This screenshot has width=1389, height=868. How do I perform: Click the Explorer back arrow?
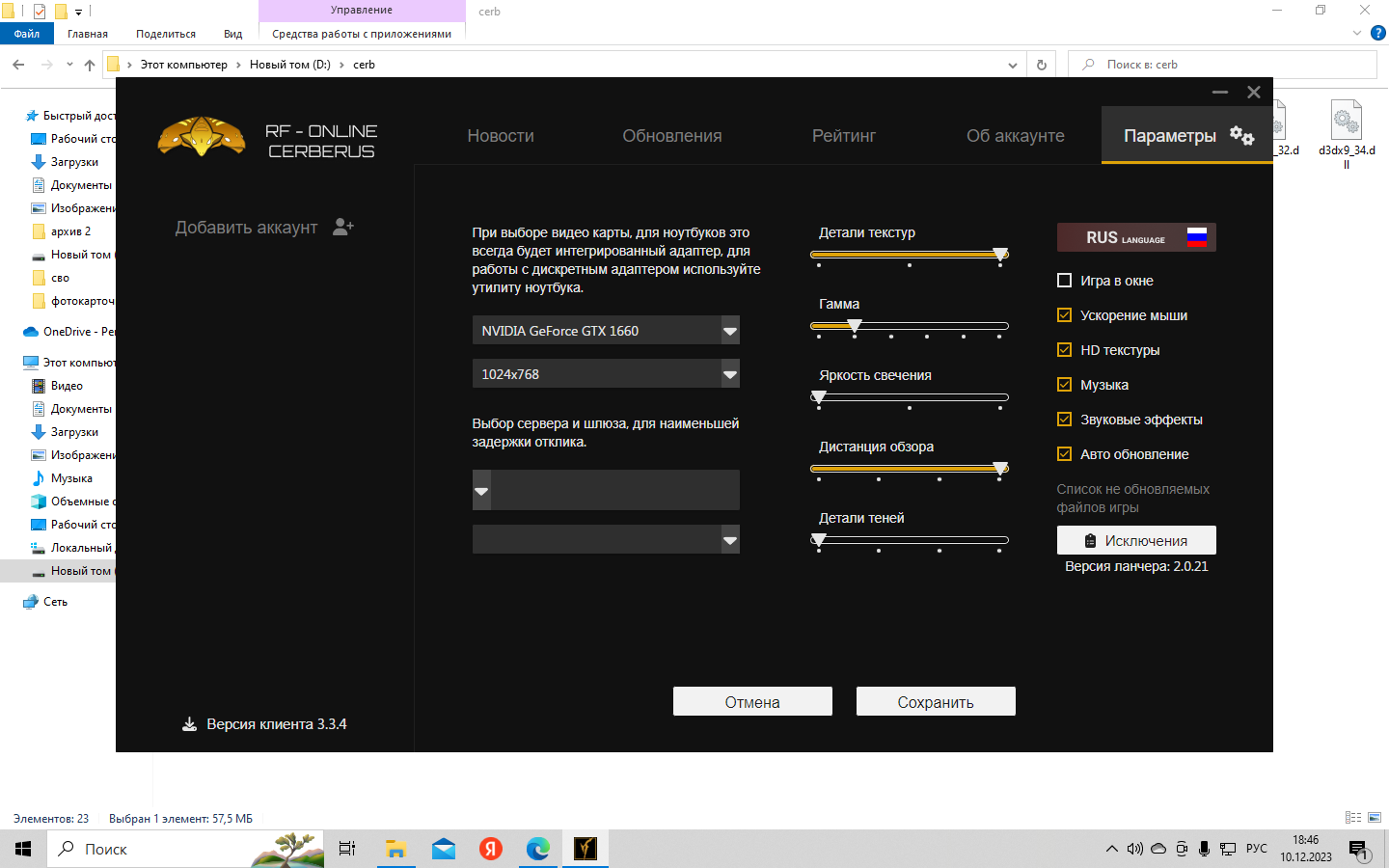18,65
